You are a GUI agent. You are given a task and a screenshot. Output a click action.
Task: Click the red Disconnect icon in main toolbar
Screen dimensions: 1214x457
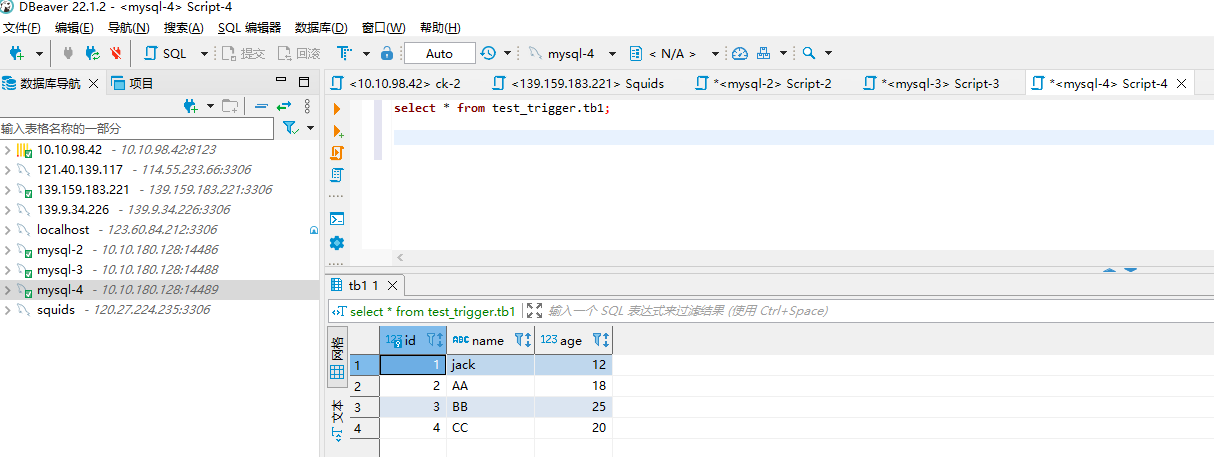tap(116, 53)
